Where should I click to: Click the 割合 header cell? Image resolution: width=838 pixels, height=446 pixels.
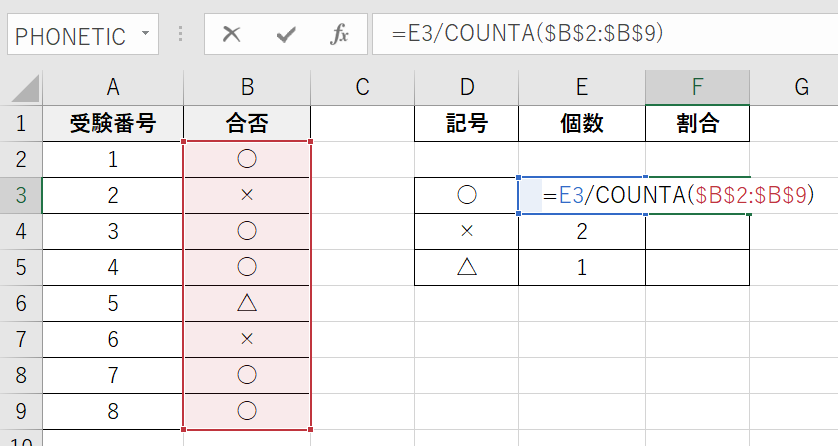tap(697, 125)
